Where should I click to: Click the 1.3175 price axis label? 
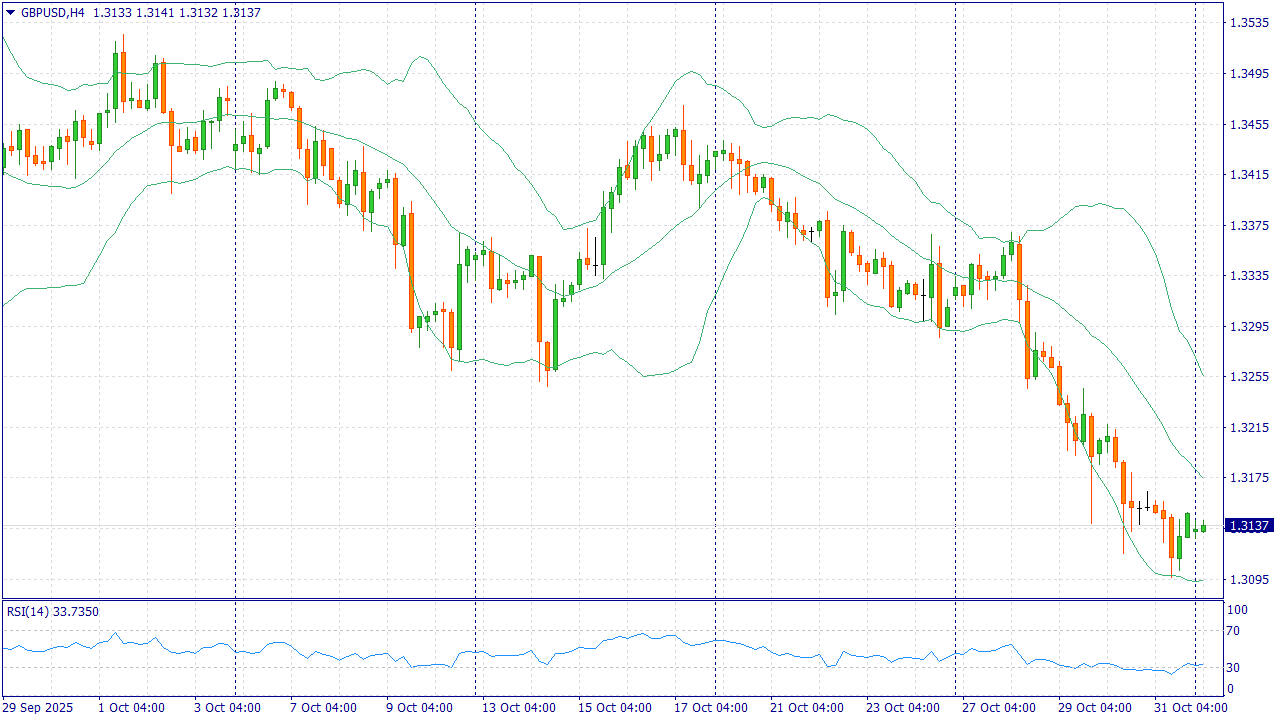[x=1250, y=478]
